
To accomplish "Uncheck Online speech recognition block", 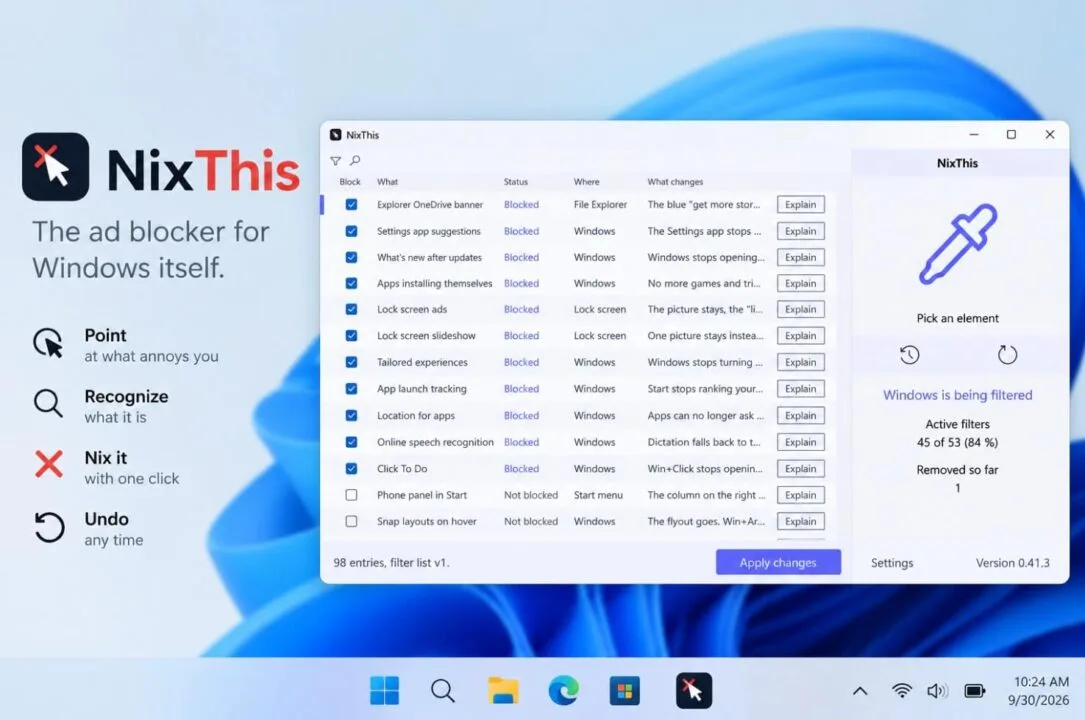I will pos(352,442).
